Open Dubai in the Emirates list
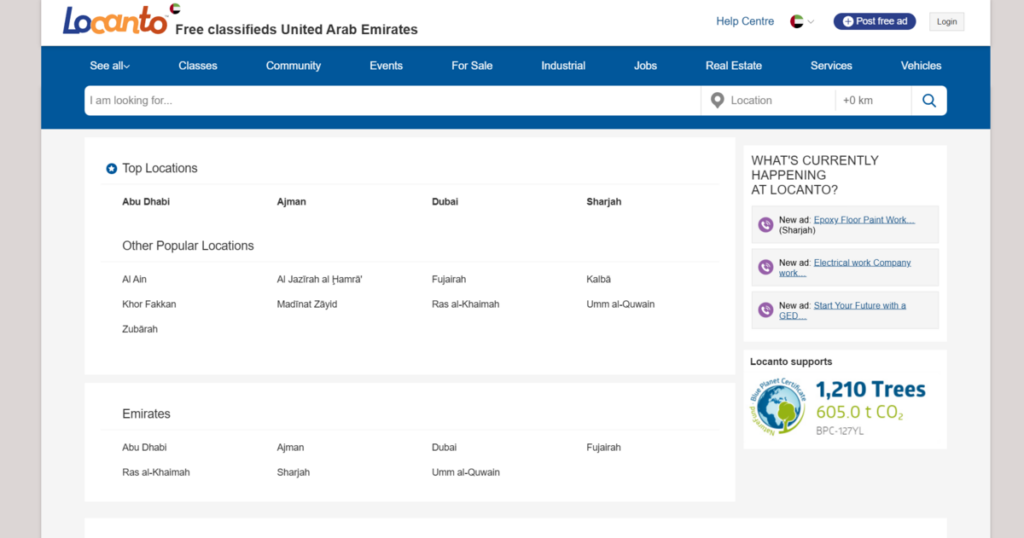 [x=444, y=447]
